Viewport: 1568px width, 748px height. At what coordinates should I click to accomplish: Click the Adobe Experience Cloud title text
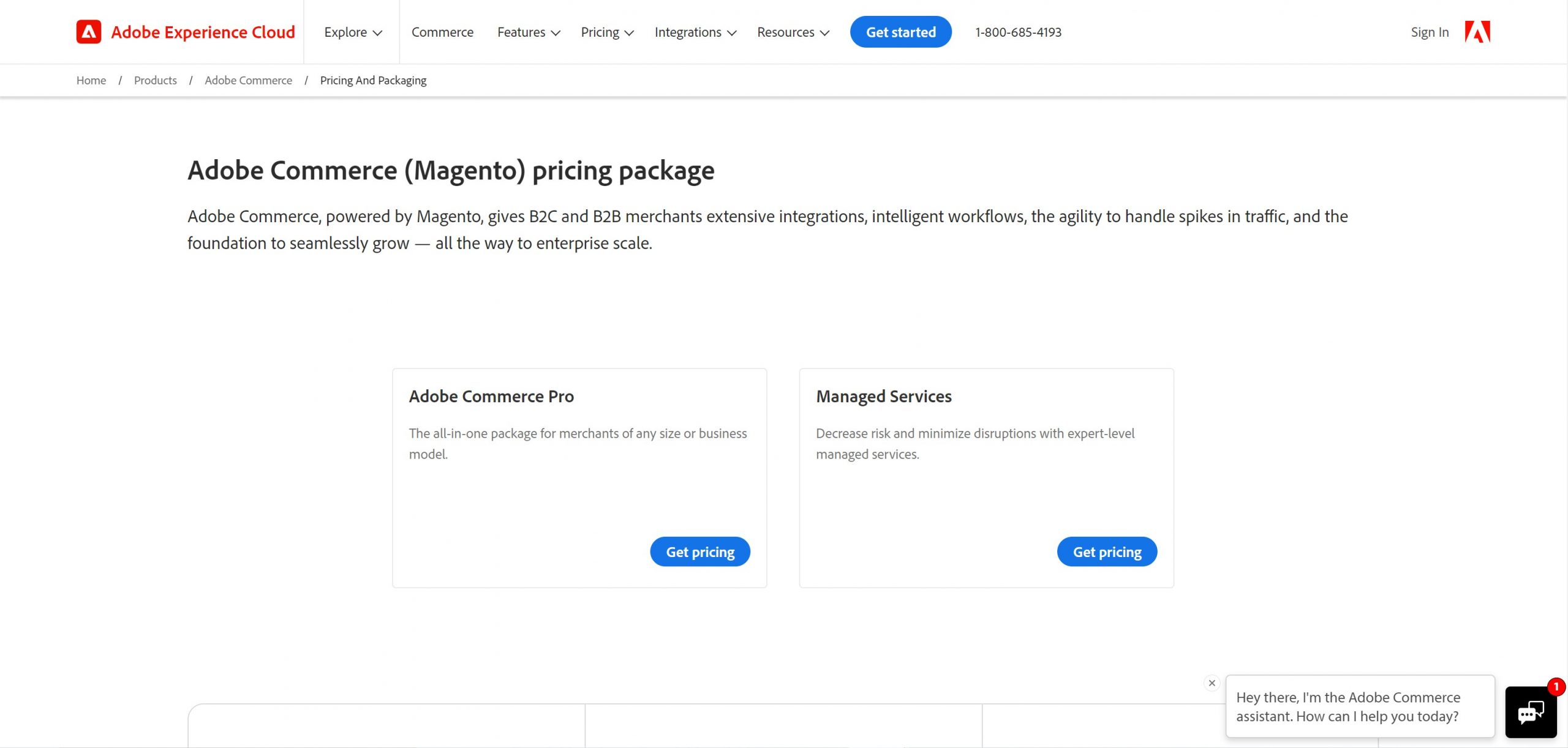pyautogui.click(x=203, y=32)
